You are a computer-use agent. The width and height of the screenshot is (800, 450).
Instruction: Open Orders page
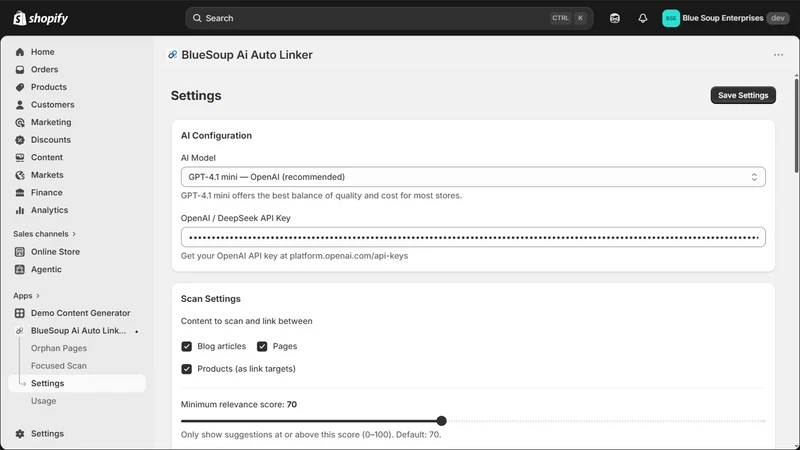(x=44, y=69)
